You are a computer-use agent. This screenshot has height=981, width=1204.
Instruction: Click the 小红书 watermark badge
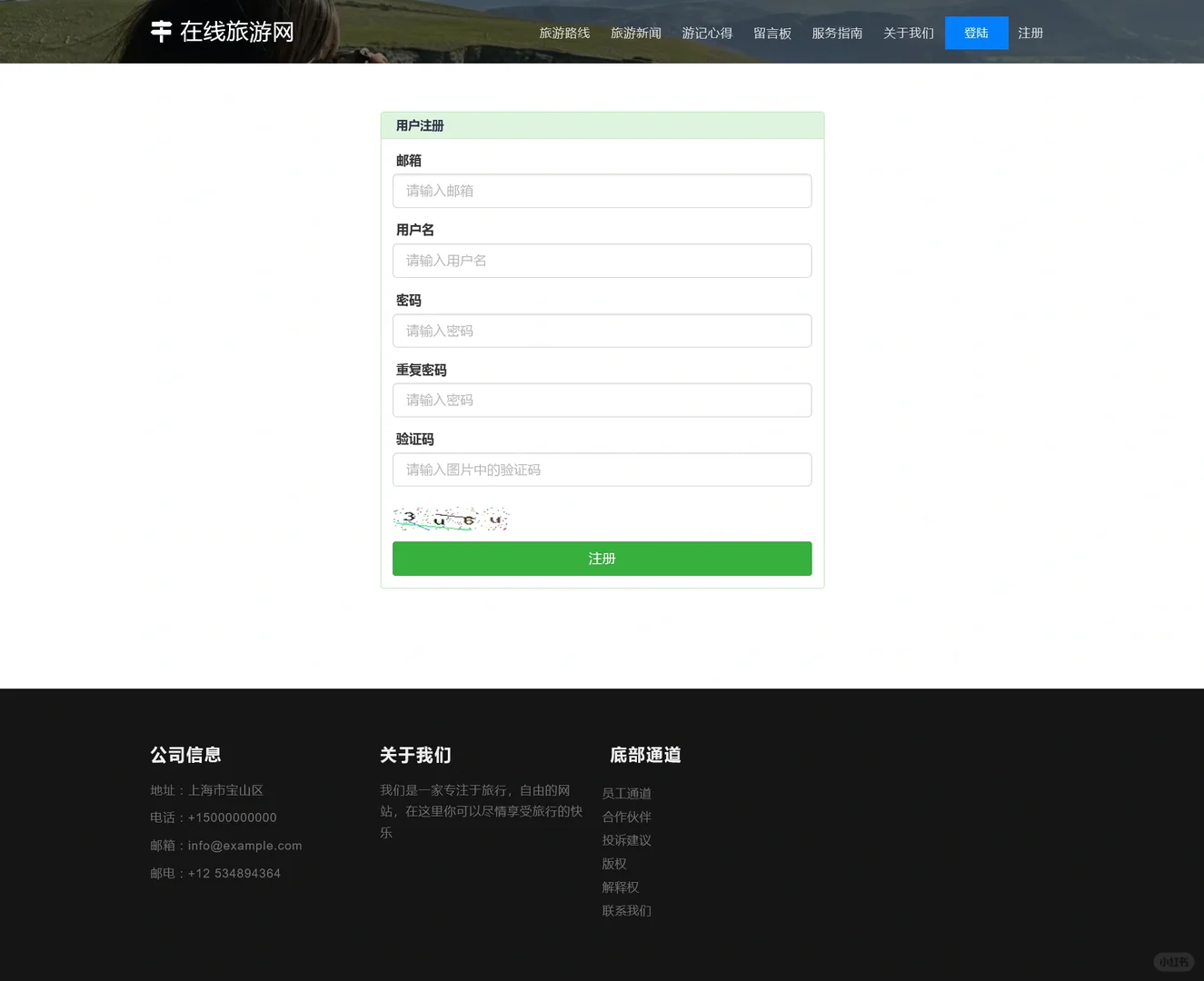coord(1174,961)
